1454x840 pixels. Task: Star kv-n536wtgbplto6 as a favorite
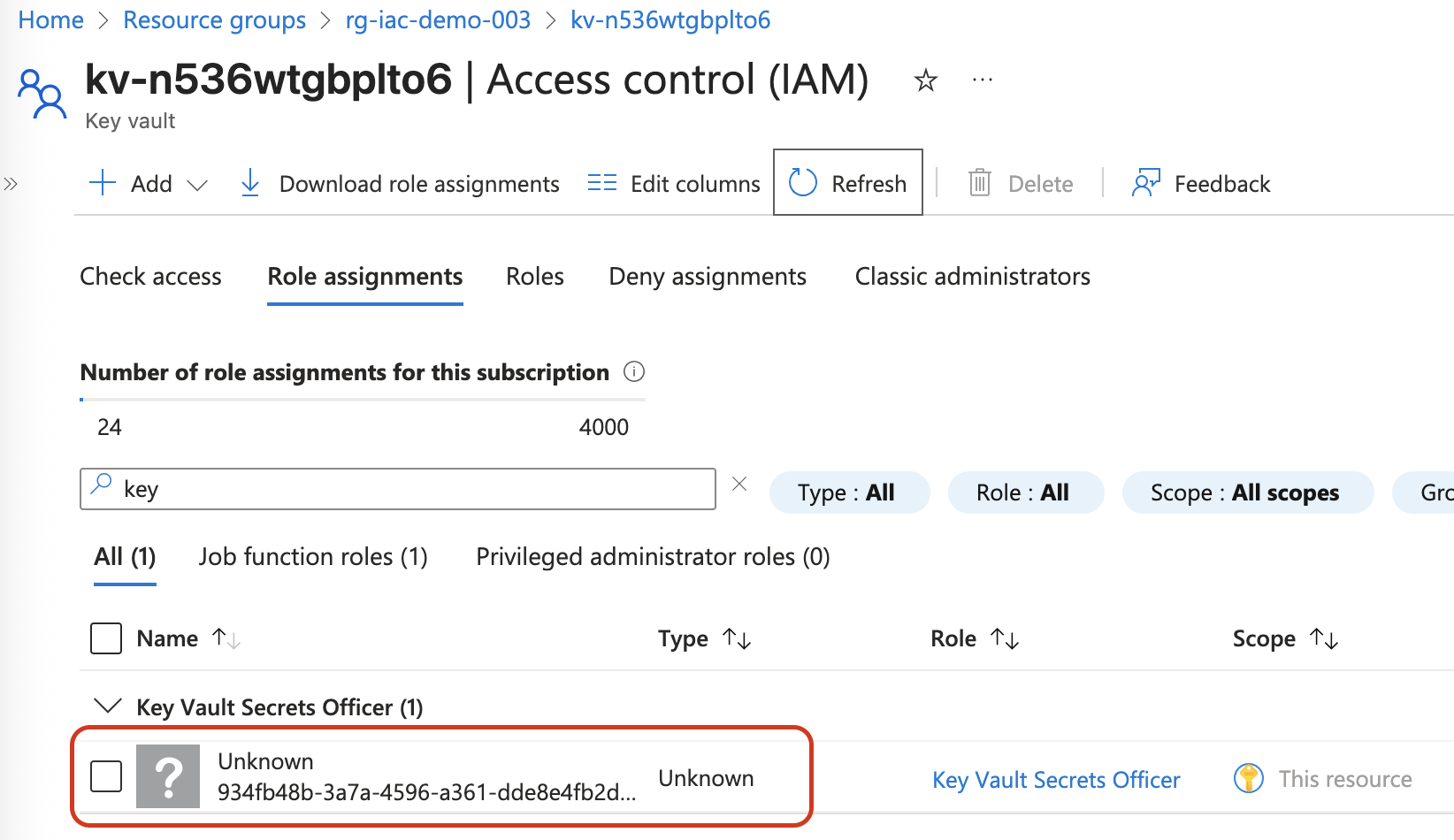click(925, 80)
